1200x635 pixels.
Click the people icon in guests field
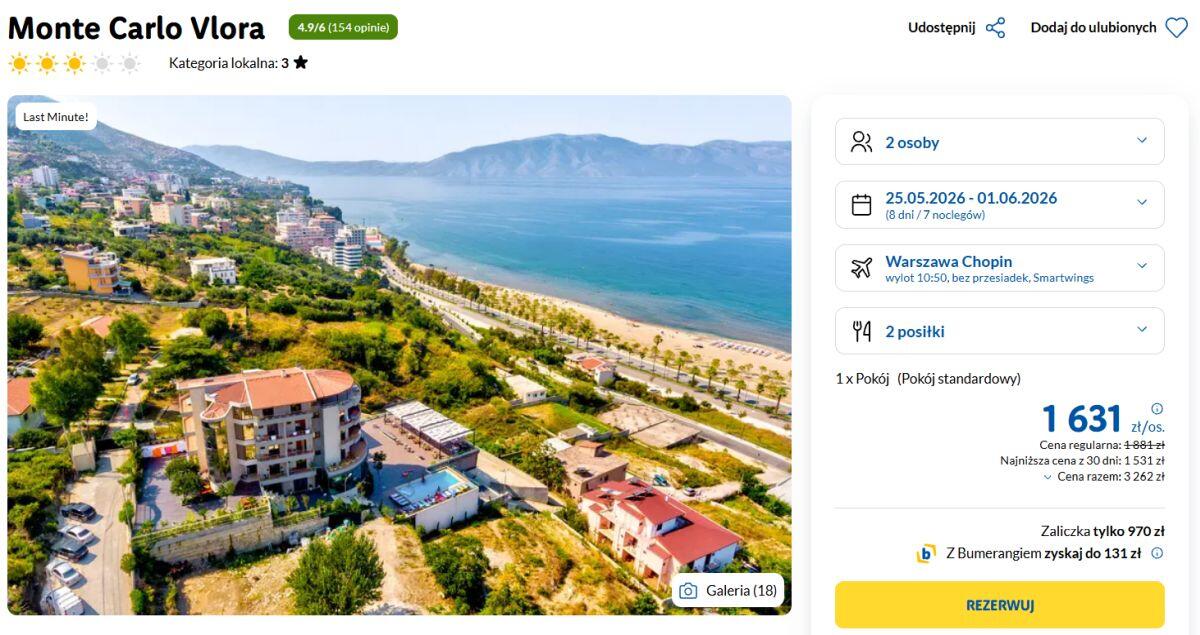pyautogui.click(x=861, y=142)
